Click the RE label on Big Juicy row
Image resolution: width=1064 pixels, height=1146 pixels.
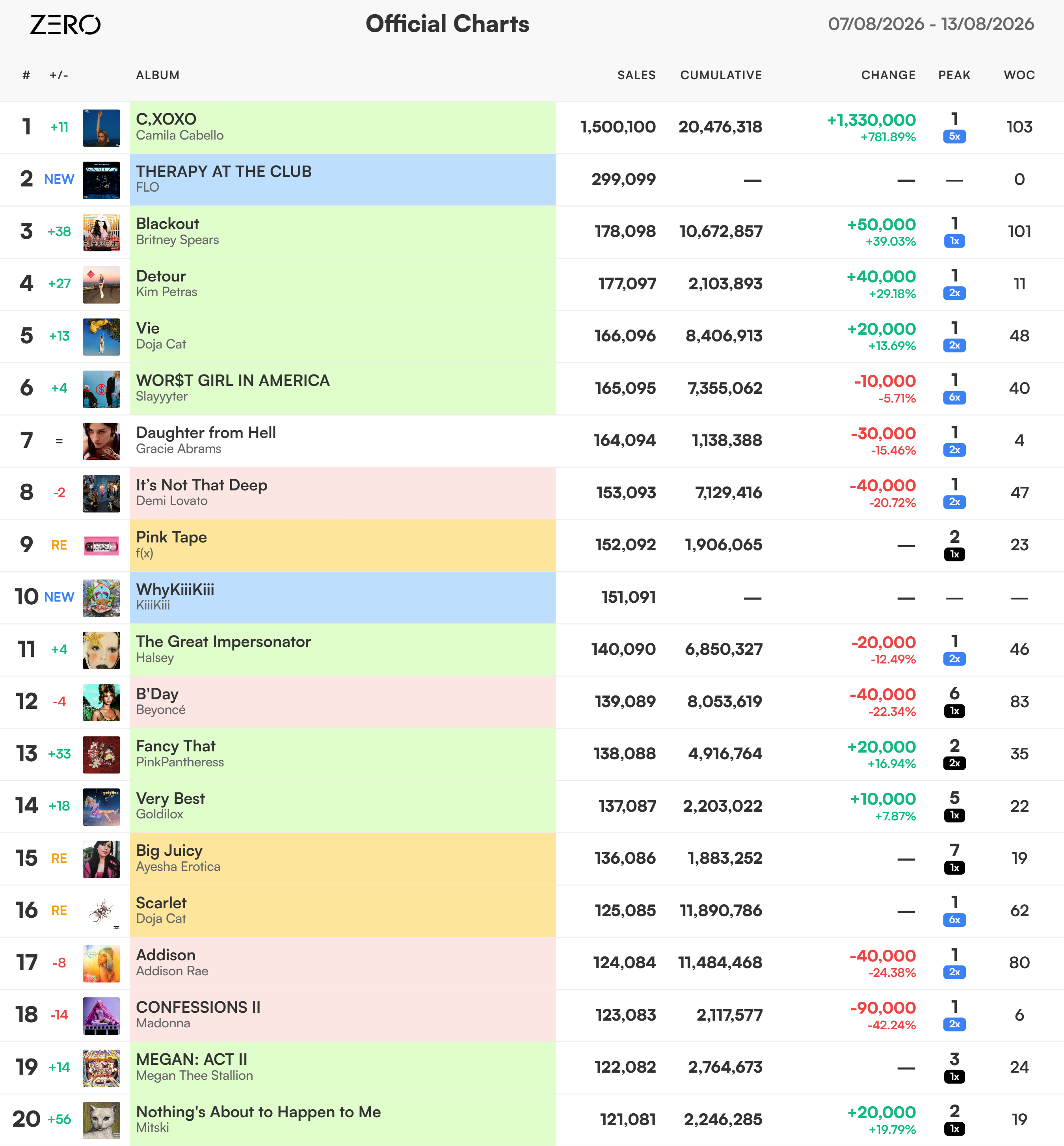(59, 859)
